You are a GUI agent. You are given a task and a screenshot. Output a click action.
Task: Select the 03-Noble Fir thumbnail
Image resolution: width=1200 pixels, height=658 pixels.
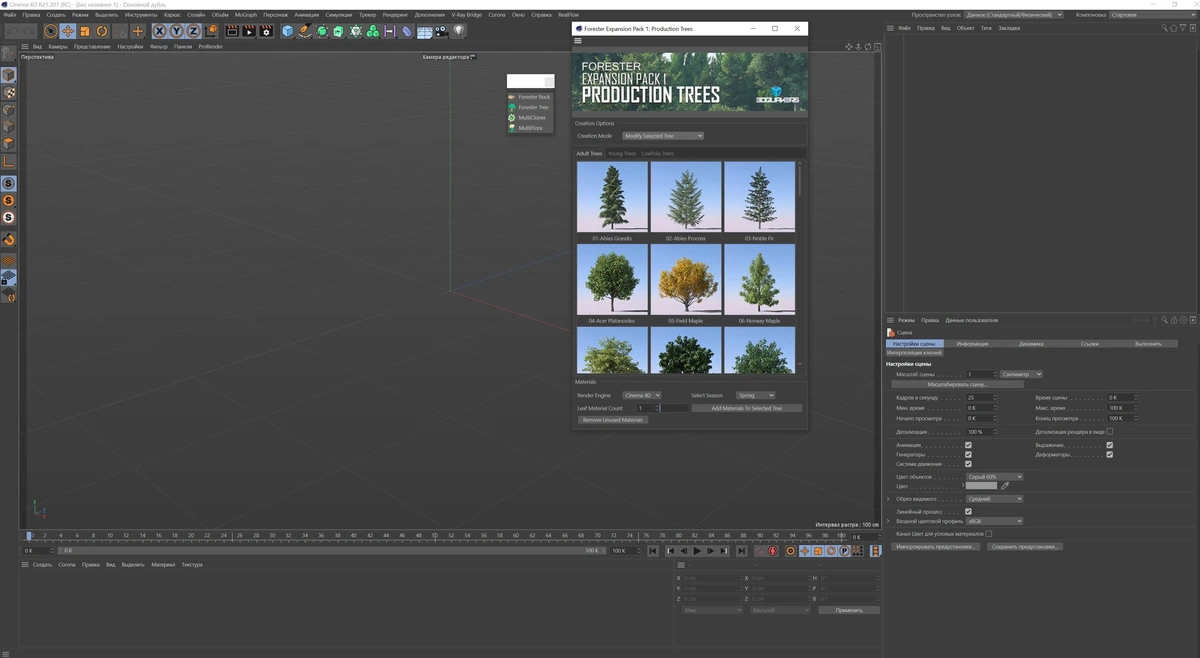point(760,197)
